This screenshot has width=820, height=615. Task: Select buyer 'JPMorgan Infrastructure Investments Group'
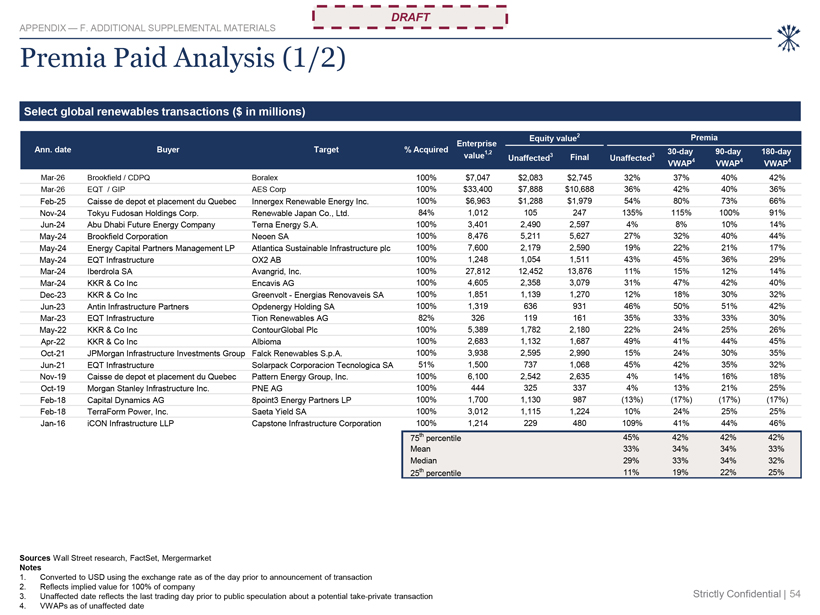166,354
